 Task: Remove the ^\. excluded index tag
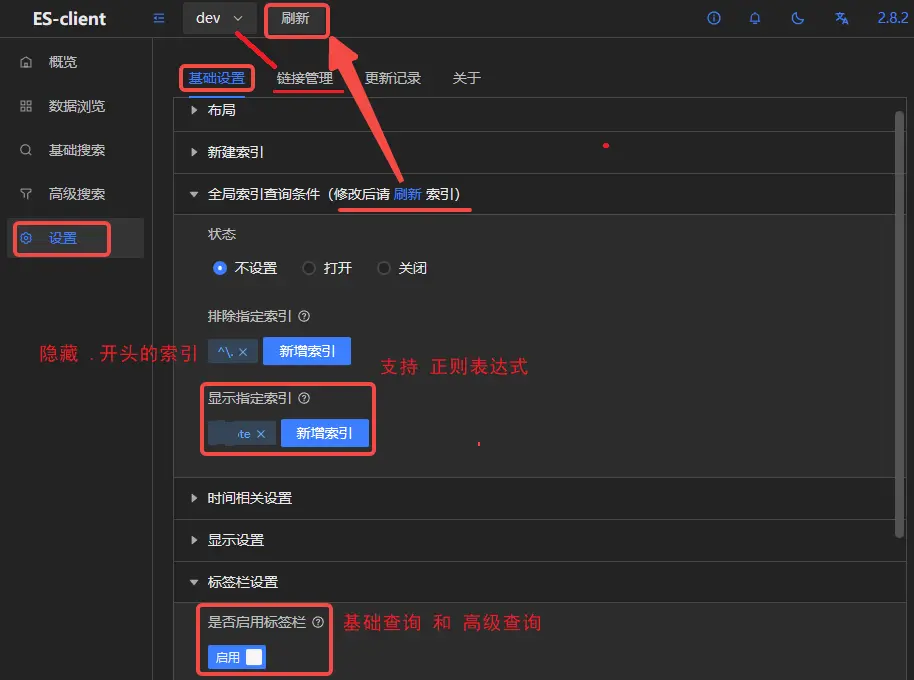(242, 351)
